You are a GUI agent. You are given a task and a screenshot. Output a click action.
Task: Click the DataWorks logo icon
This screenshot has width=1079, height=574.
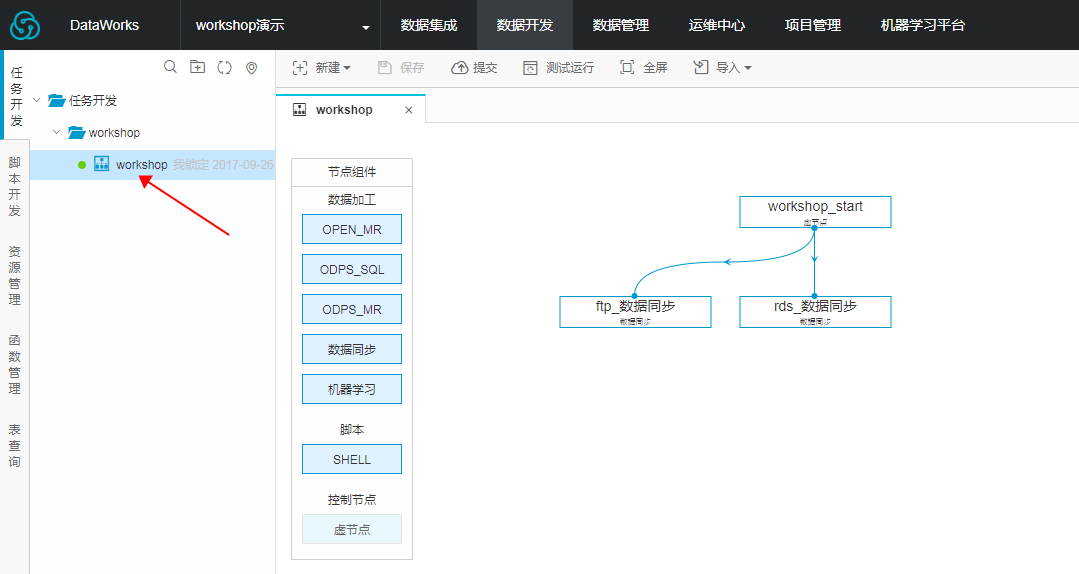tap(25, 25)
